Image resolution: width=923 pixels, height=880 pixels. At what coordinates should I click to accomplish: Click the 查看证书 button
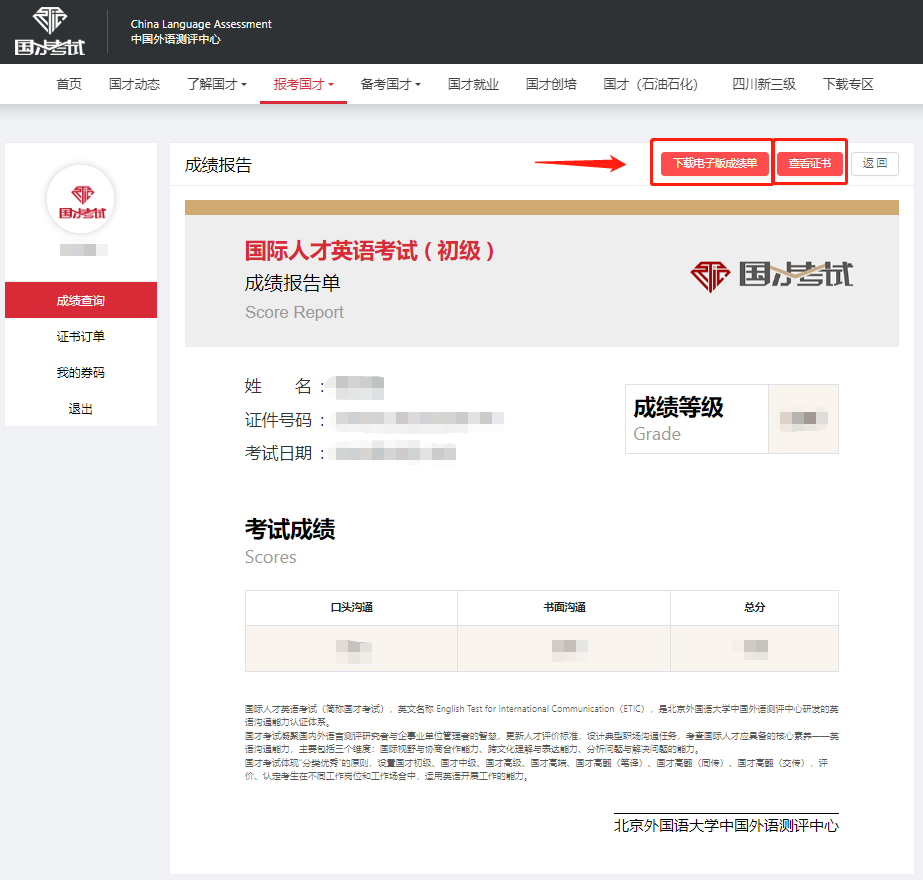pos(809,163)
